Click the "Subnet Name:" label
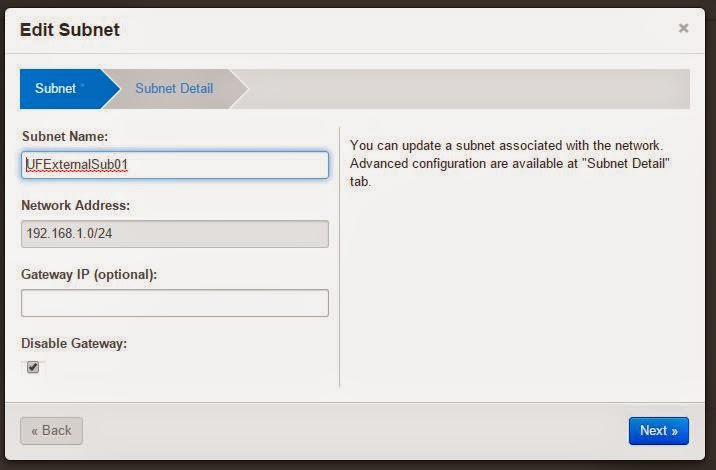 coord(65,137)
